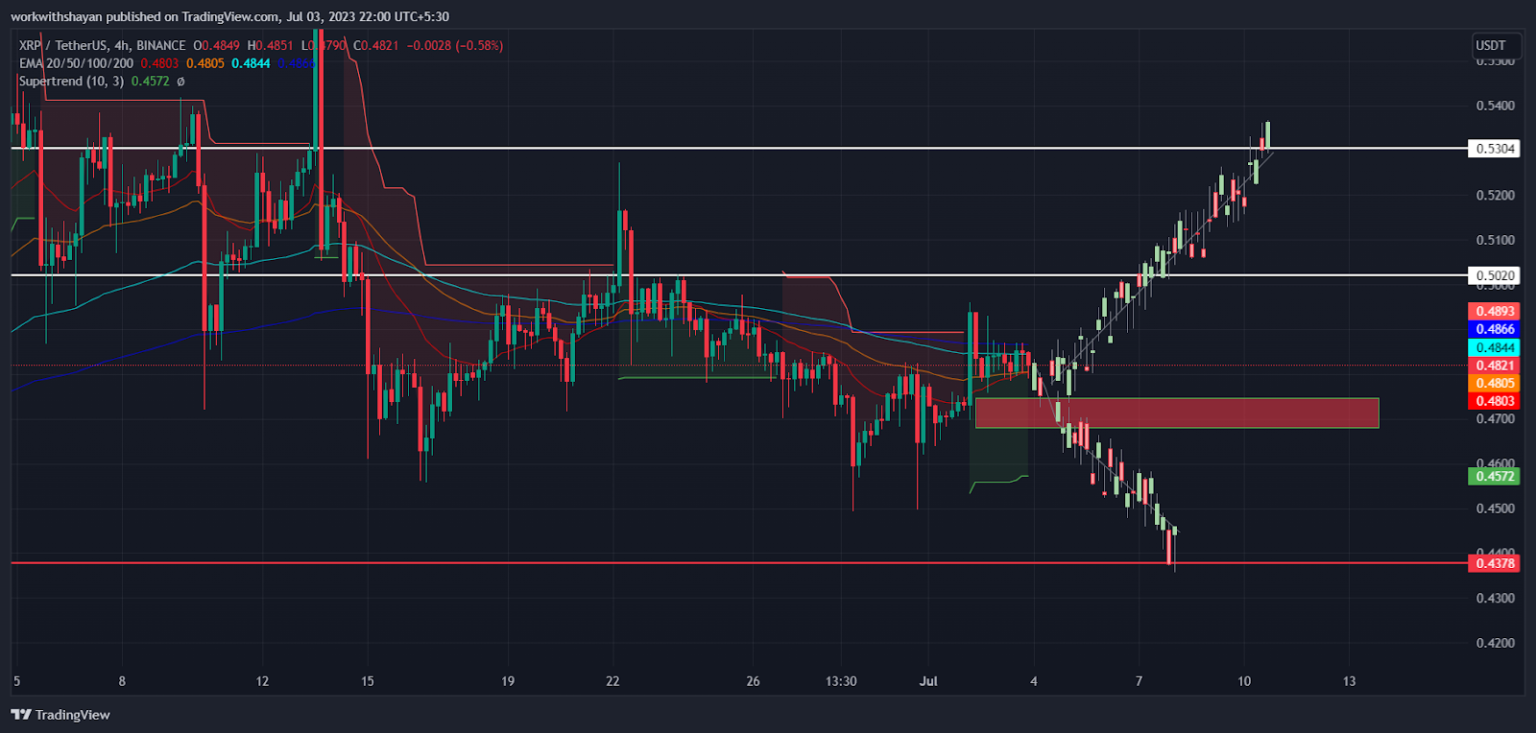Click the 13:30 time axis label
The height and width of the screenshot is (733, 1536).
(x=841, y=681)
